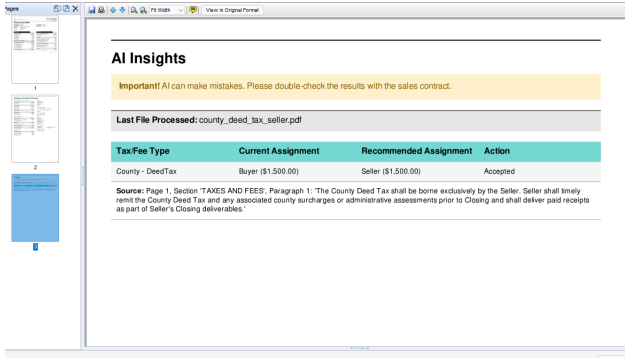Click the splitter handle beside the Pages panel
Image resolution: width=632 pixels, height=361 pixels.
(83, 176)
